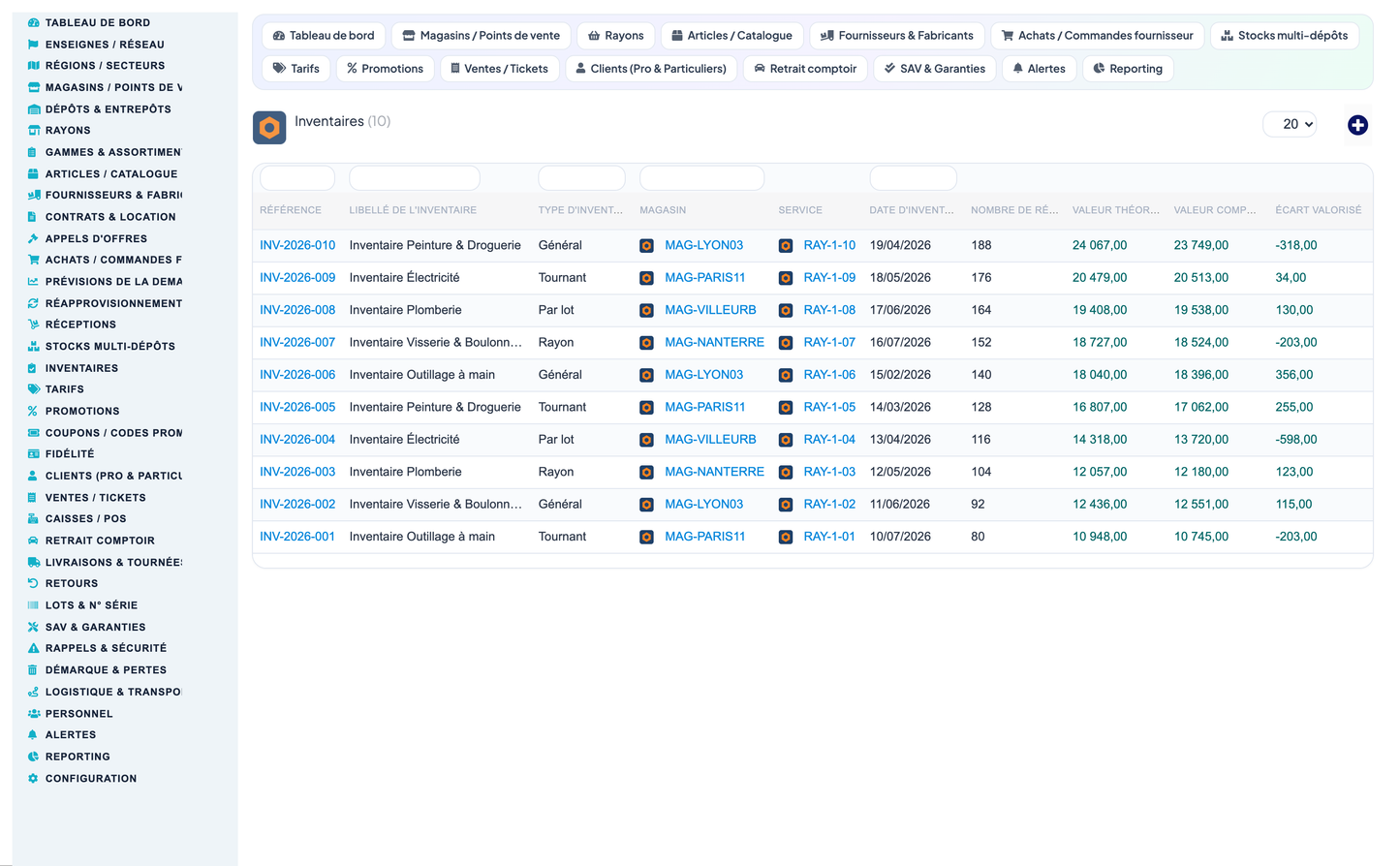Click the orange Inventaires module icon
Viewport: 1400px width, 866px height.
coord(269,128)
